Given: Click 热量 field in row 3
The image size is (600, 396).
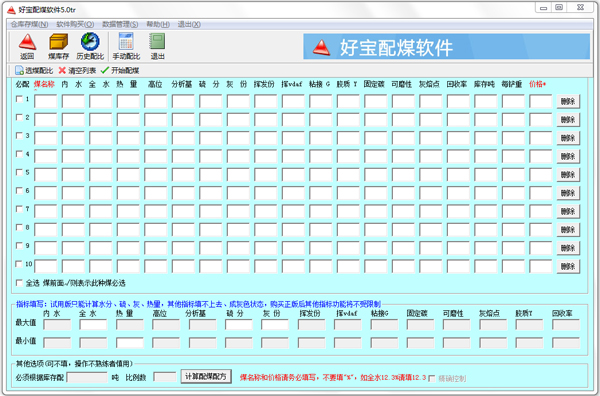Looking at the screenshot, I should 128,138.
